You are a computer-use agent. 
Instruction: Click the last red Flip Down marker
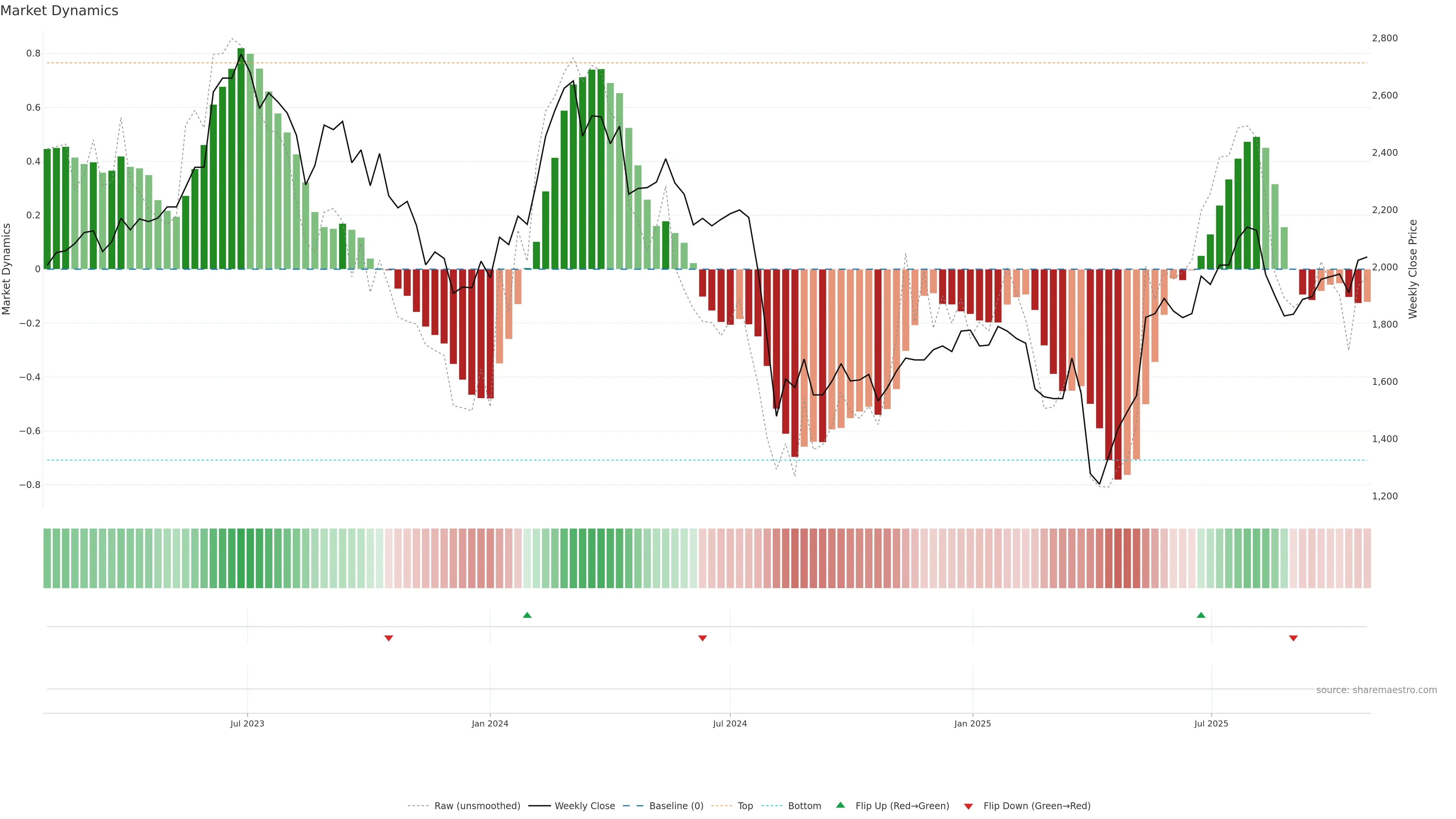[1293, 638]
